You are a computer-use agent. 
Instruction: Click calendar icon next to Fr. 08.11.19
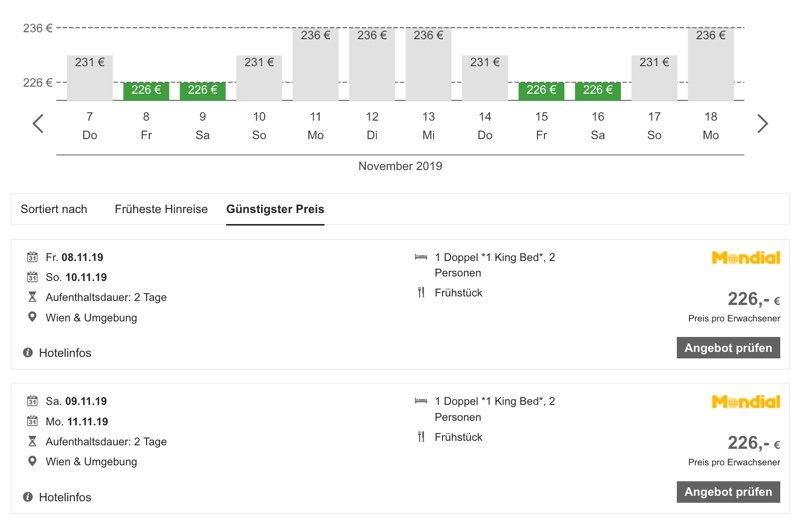click(32, 257)
